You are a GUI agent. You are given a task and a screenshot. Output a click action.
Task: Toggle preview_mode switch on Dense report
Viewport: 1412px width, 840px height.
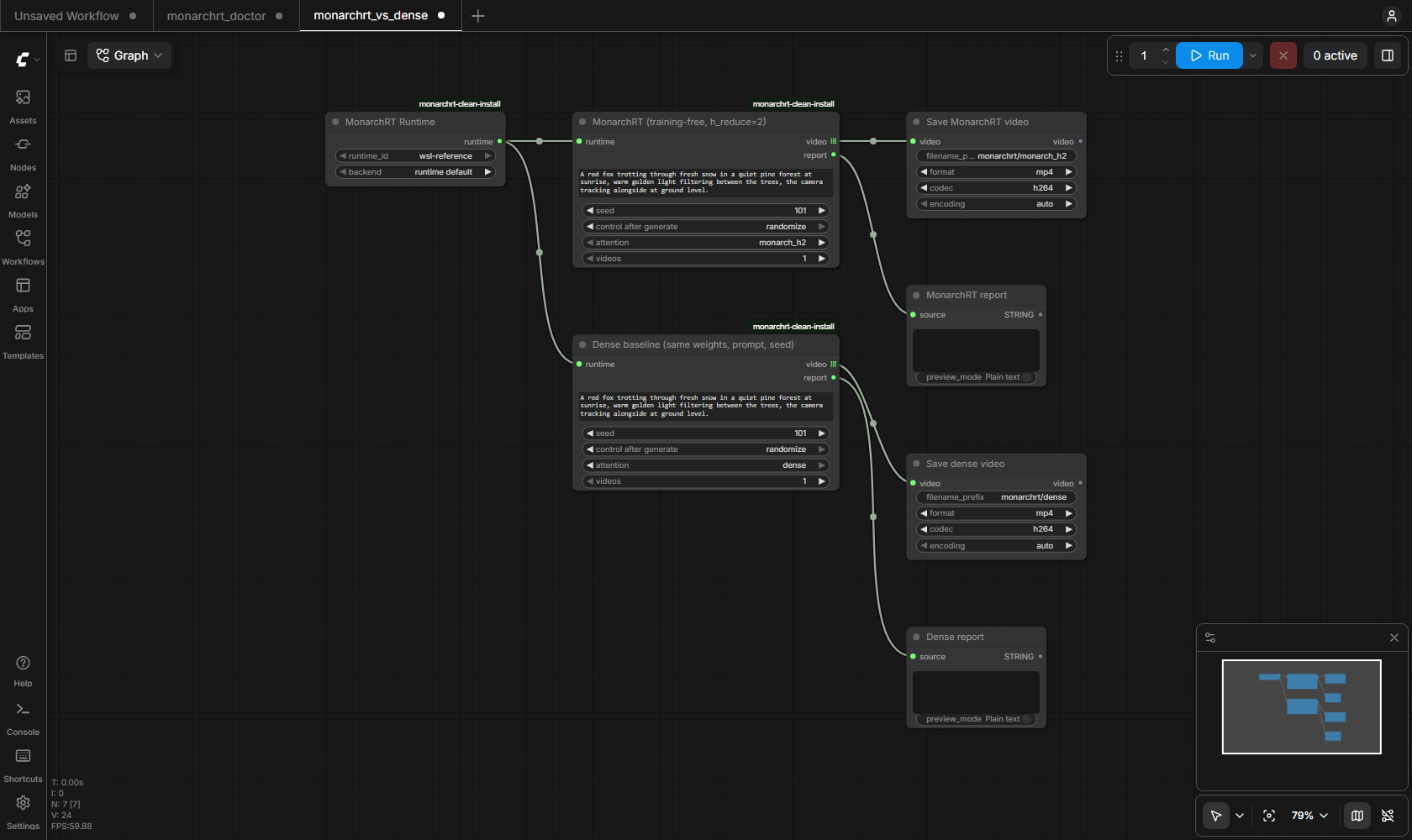point(1027,719)
